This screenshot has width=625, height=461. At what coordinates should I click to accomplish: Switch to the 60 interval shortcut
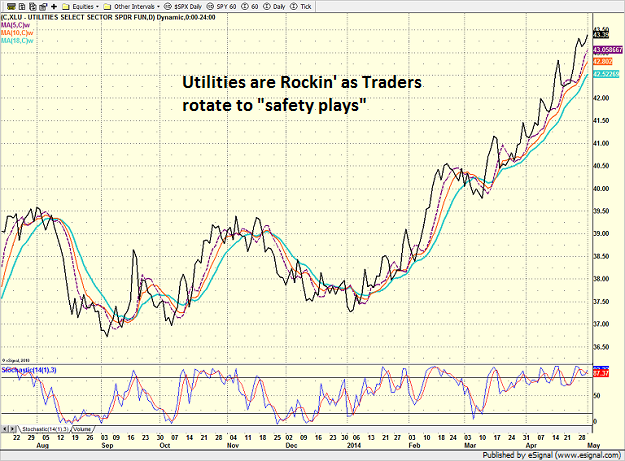click(250, 7)
